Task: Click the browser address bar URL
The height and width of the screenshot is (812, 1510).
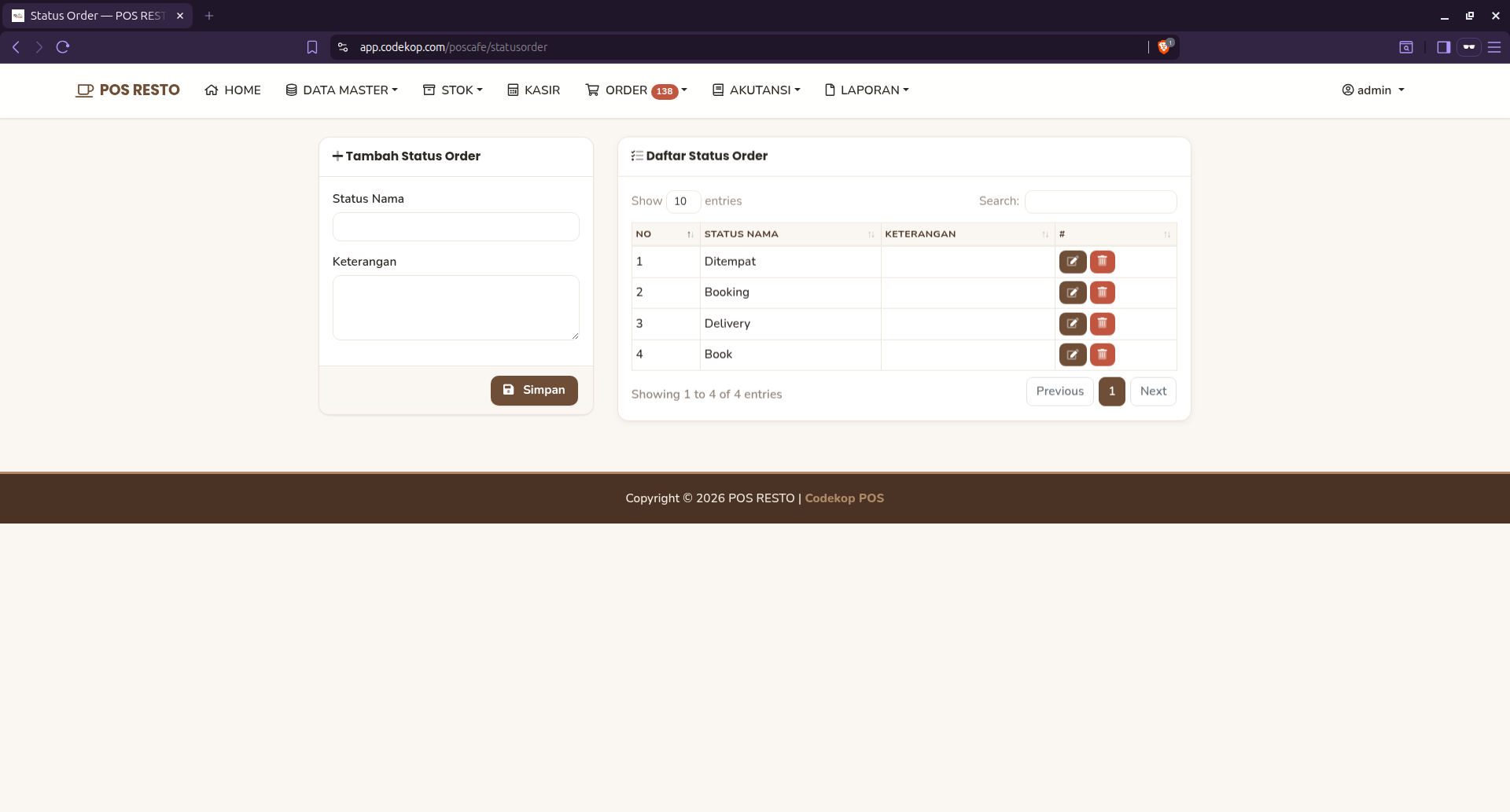Action: point(454,47)
